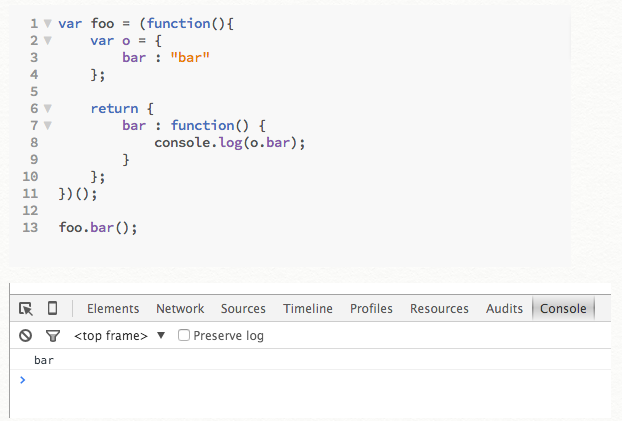Select the active Console tab
The height and width of the screenshot is (421, 622).
(x=563, y=308)
